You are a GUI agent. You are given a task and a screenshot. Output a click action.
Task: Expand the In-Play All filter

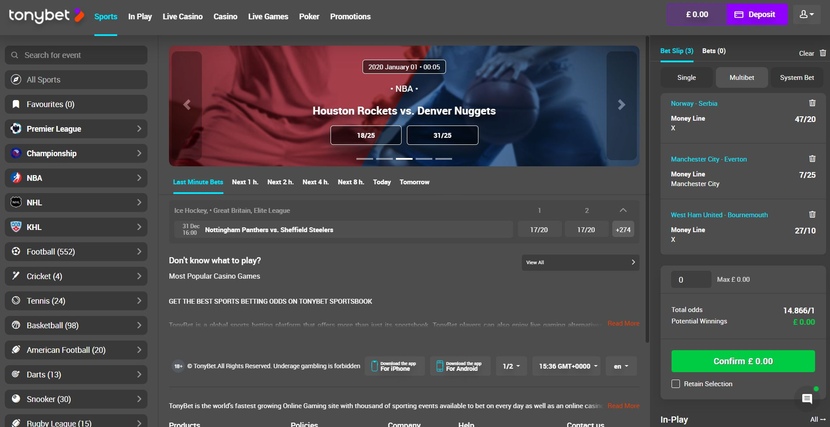coord(818,420)
